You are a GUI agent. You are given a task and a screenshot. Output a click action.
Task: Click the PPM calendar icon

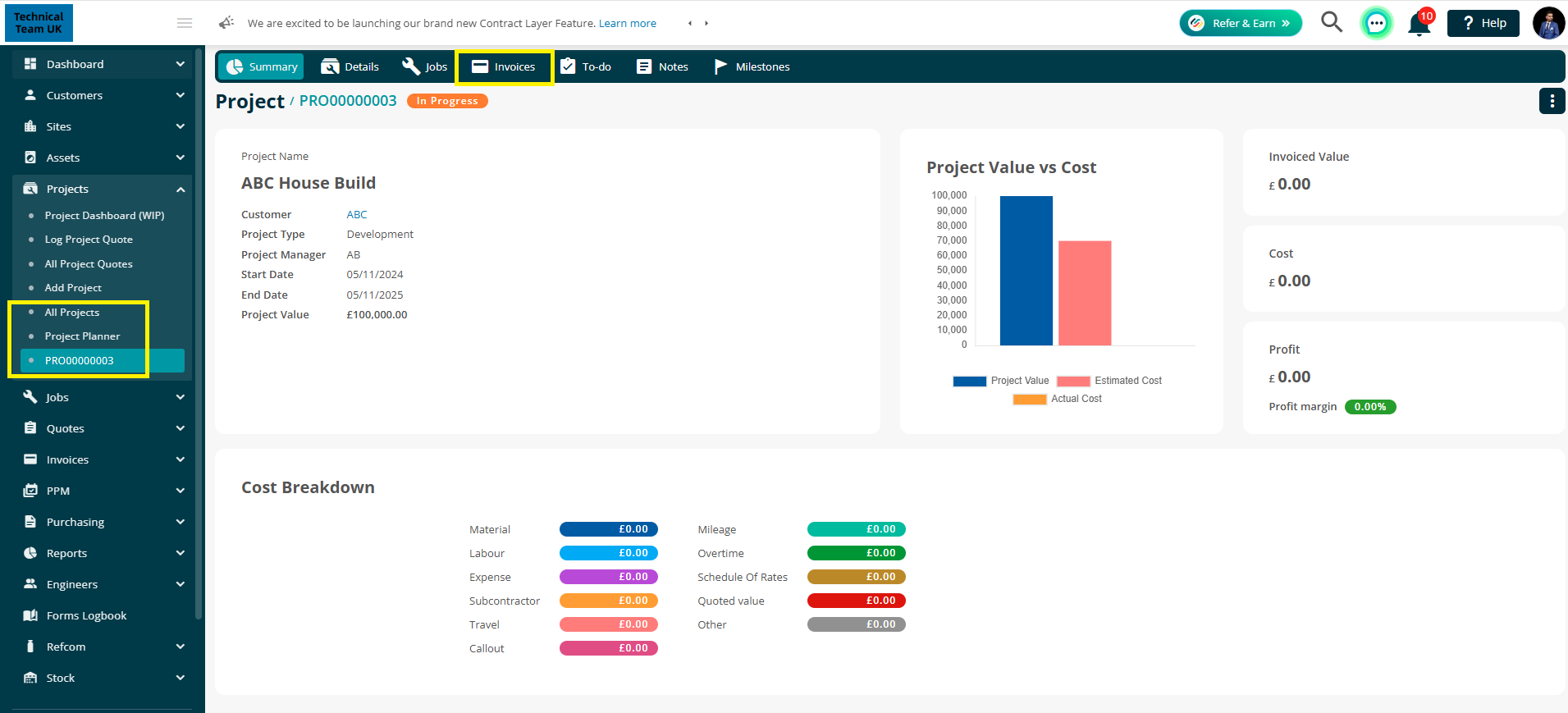coord(30,491)
